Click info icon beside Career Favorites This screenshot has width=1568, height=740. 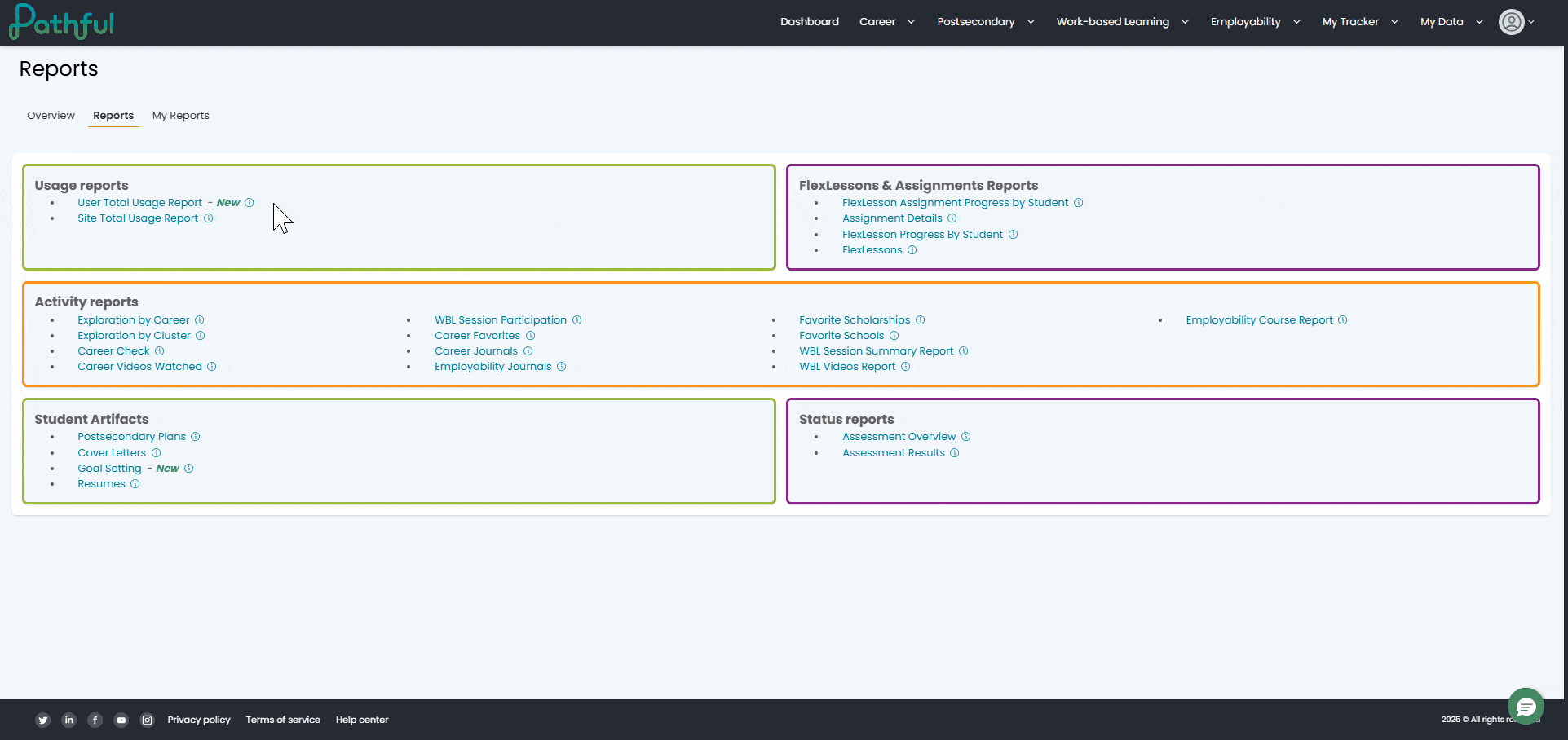pyautogui.click(x=531, y=336)
